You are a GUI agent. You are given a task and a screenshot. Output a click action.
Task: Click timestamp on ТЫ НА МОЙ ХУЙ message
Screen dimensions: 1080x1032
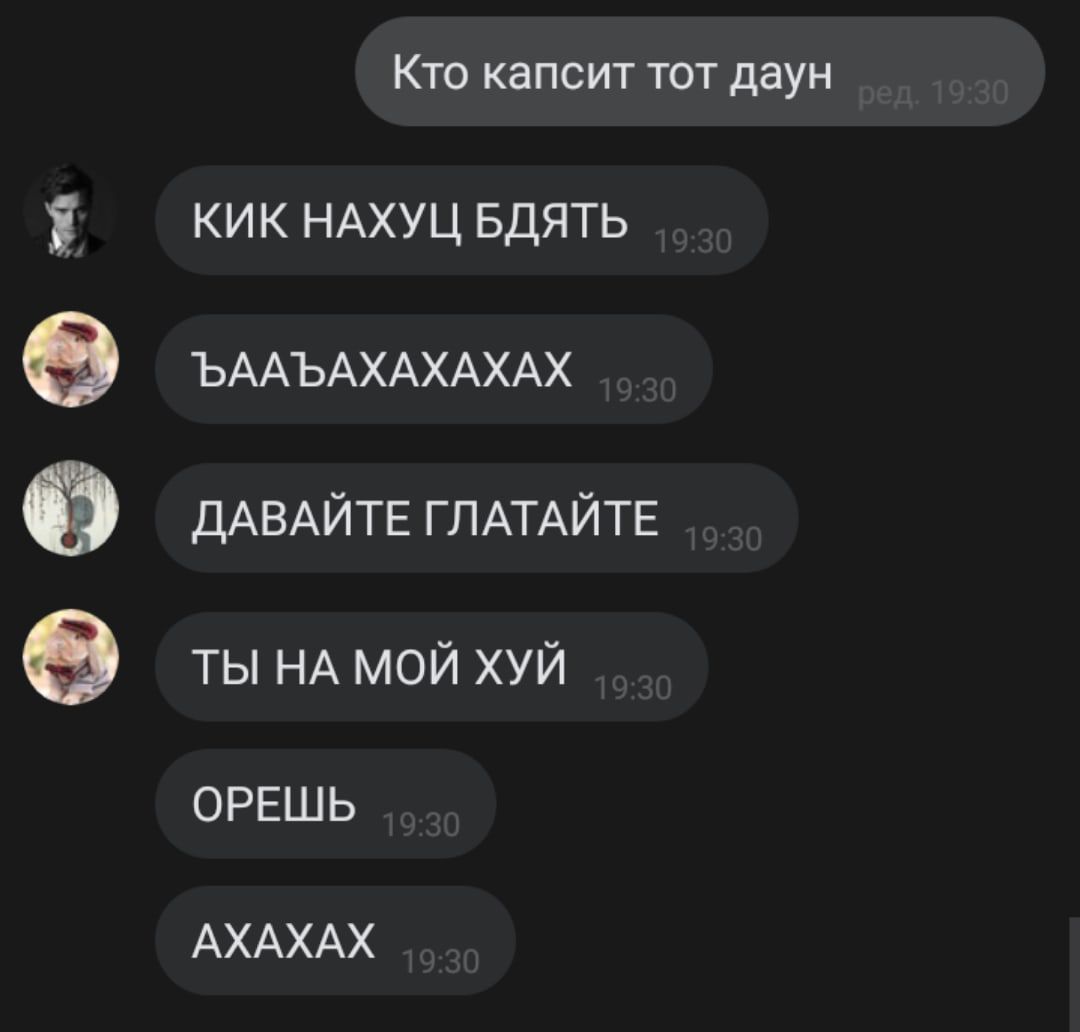(x=632, y=688)
